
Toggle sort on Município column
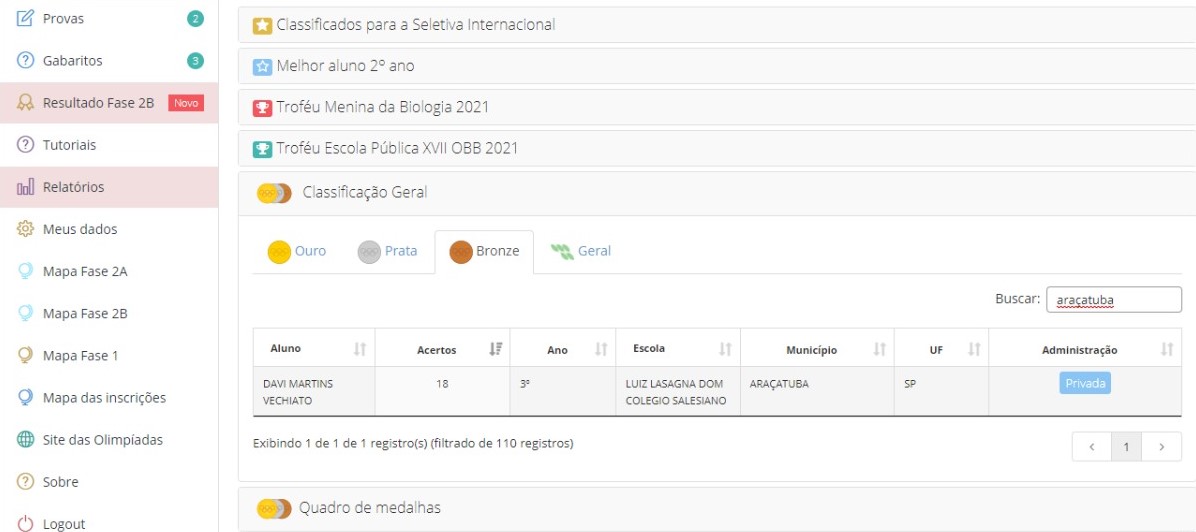pos(879,349)
